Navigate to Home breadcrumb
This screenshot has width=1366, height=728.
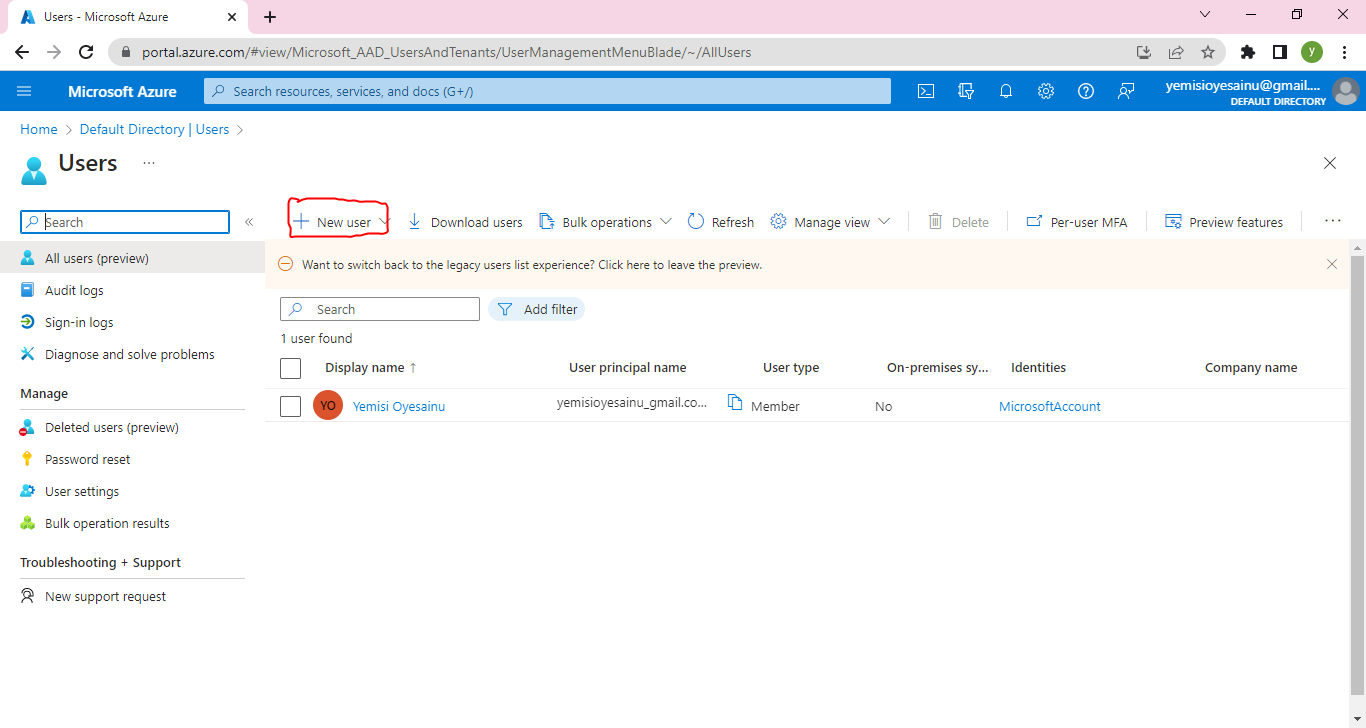click(x=39, y=129)
